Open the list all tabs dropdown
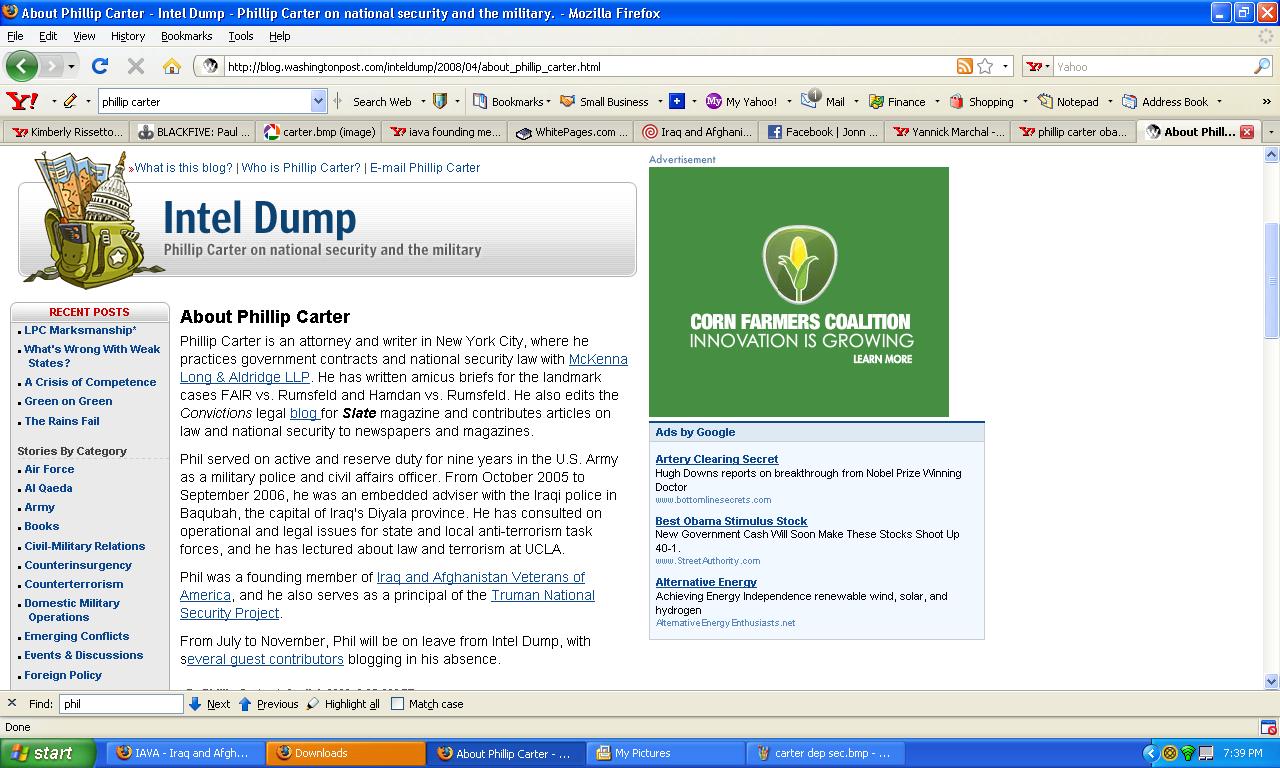This screenshot has width=1280, height=768. (x=1271, y=132)
